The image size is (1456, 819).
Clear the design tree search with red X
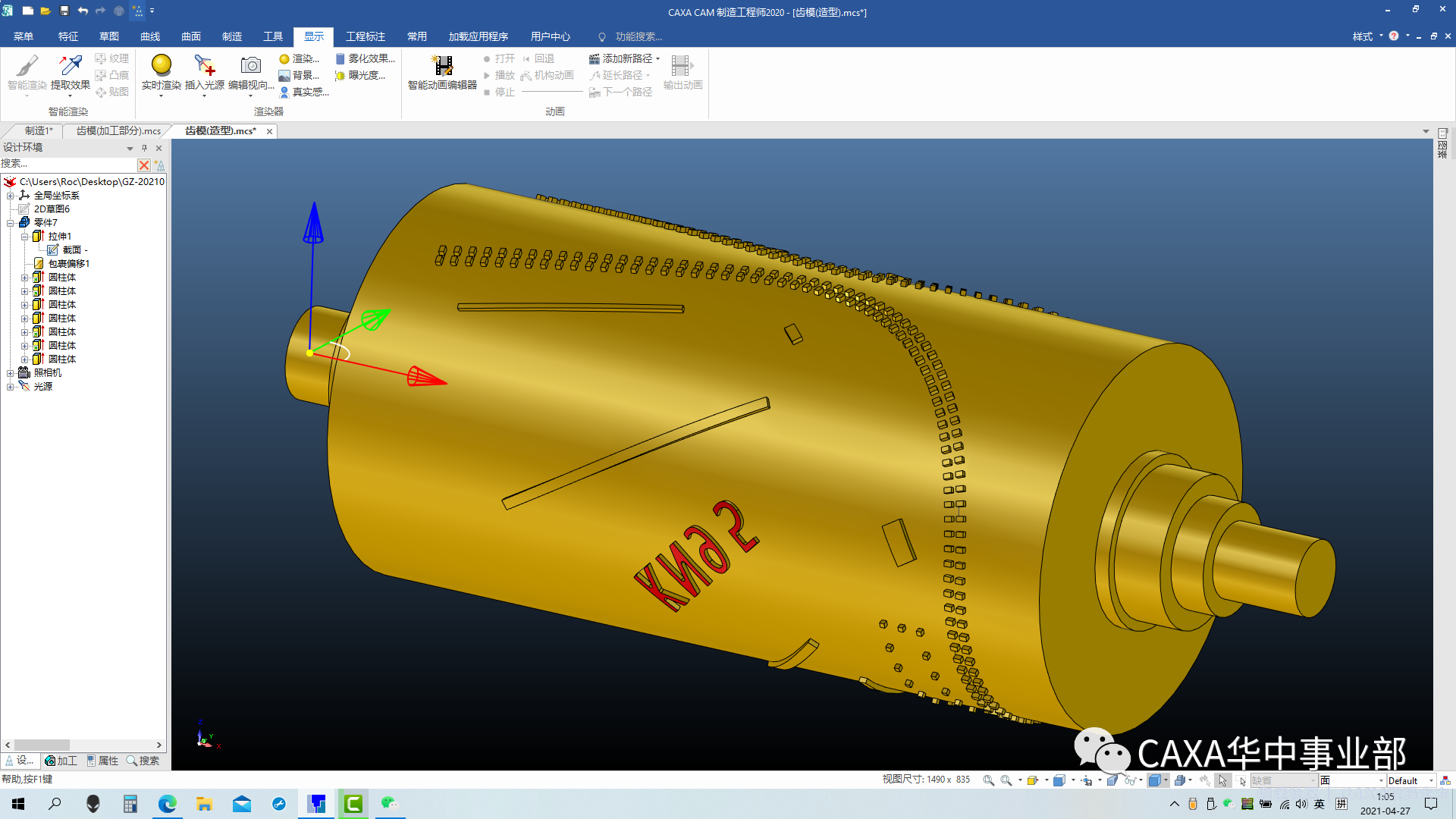pos(144,165)
